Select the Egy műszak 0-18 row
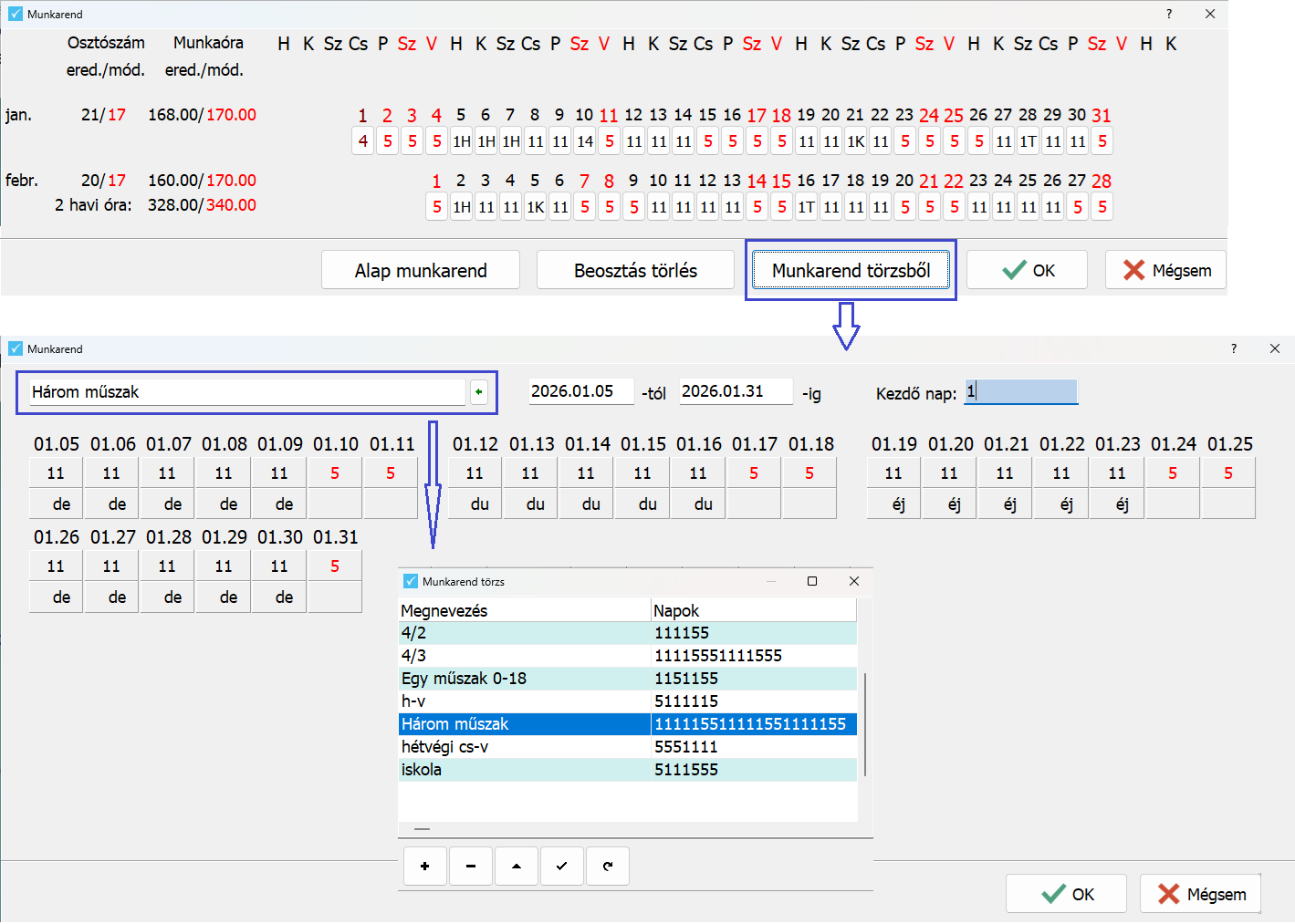The image size is (1295, 924). tap(525, 679)
